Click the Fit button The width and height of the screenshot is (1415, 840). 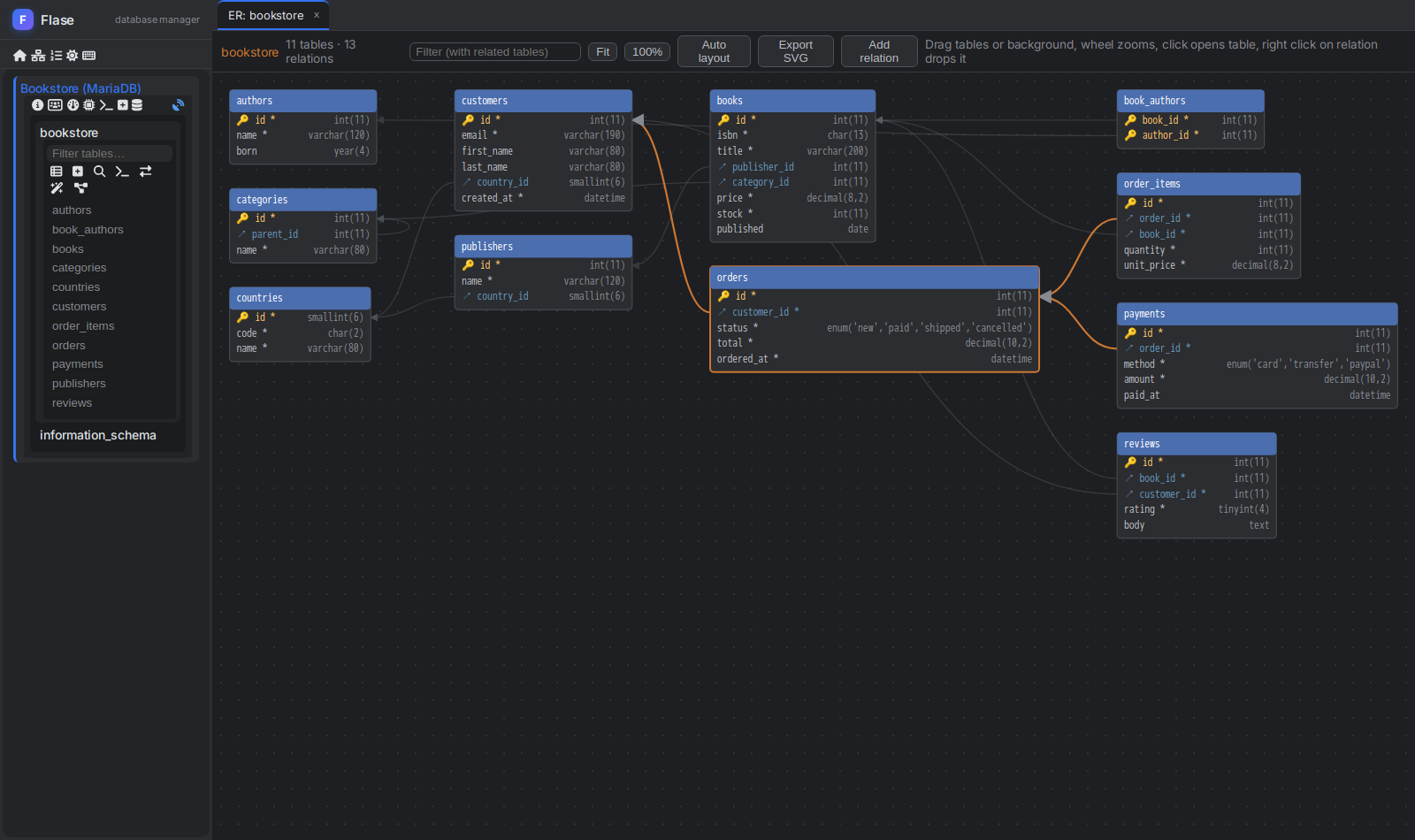[x=603, y=52]
